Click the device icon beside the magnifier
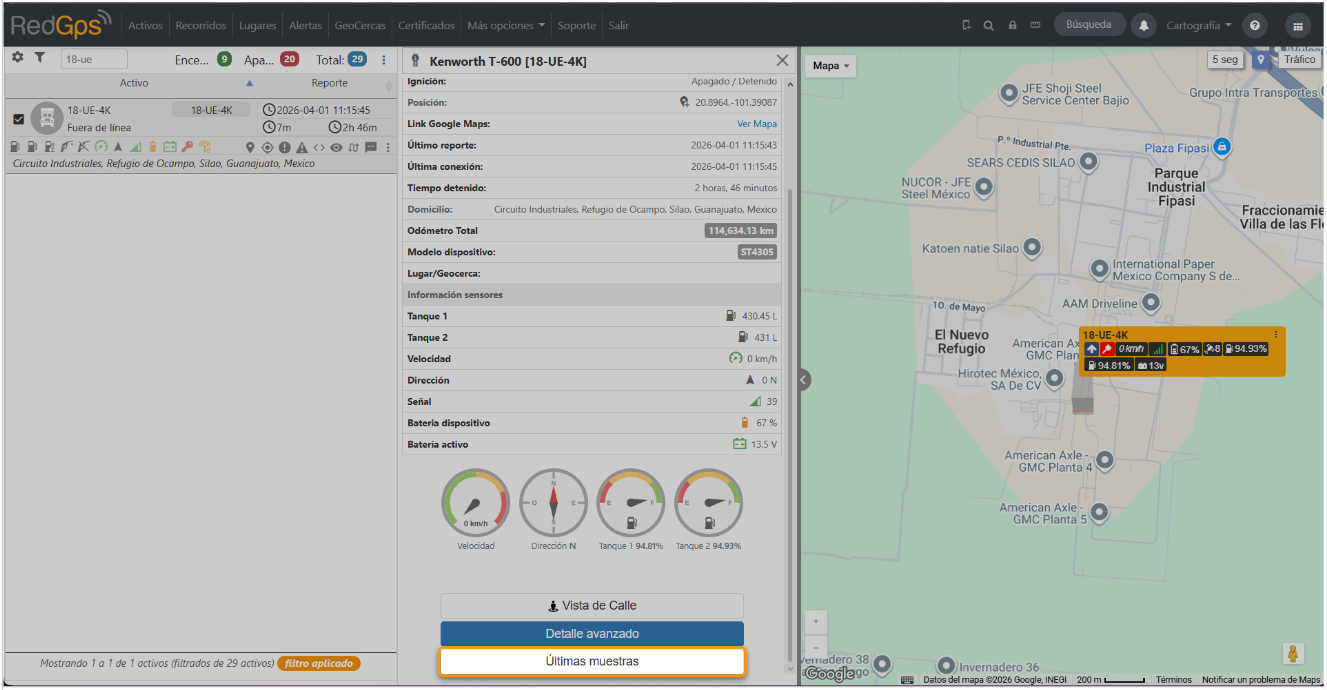 966,25
